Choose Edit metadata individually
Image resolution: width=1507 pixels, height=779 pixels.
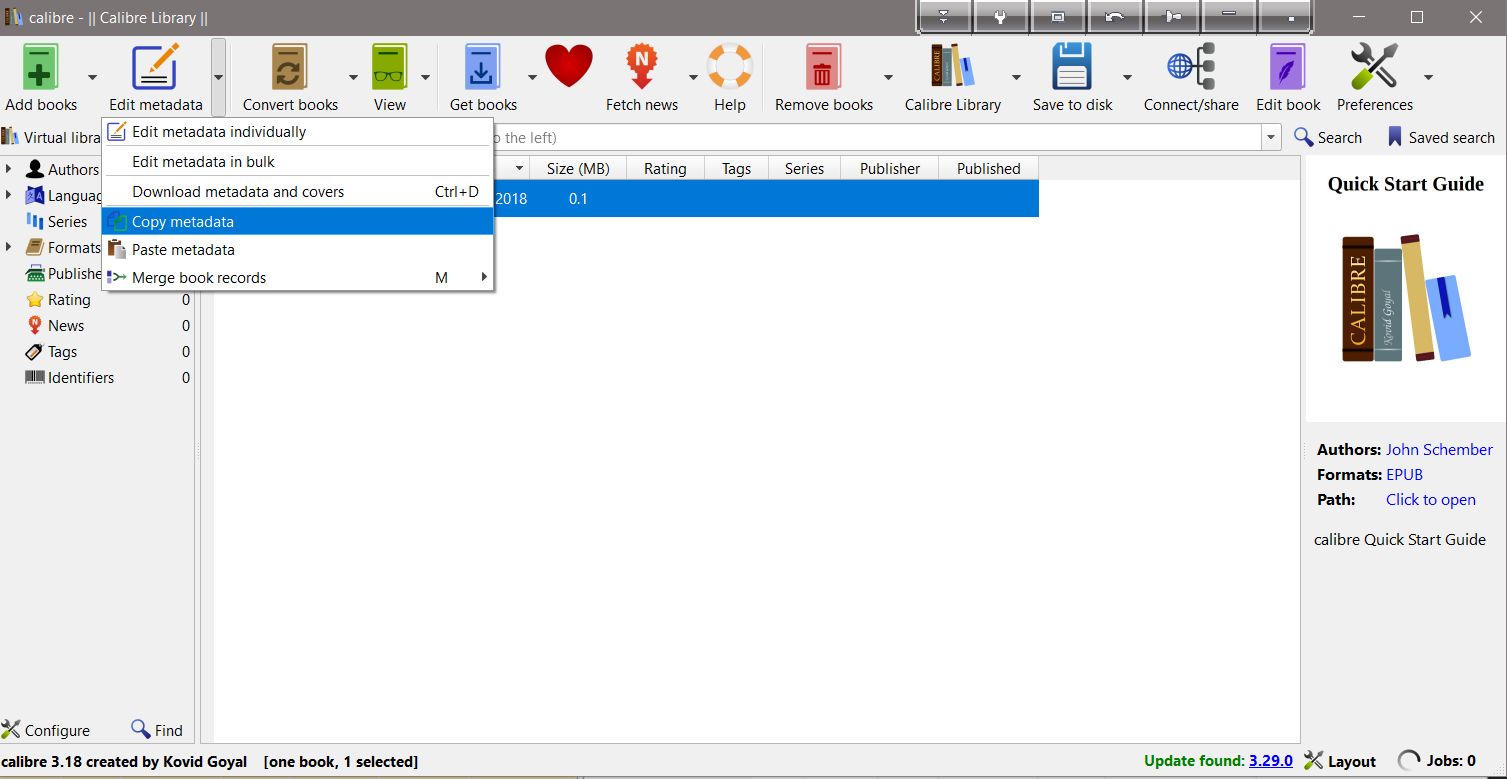tap(297, 132)
